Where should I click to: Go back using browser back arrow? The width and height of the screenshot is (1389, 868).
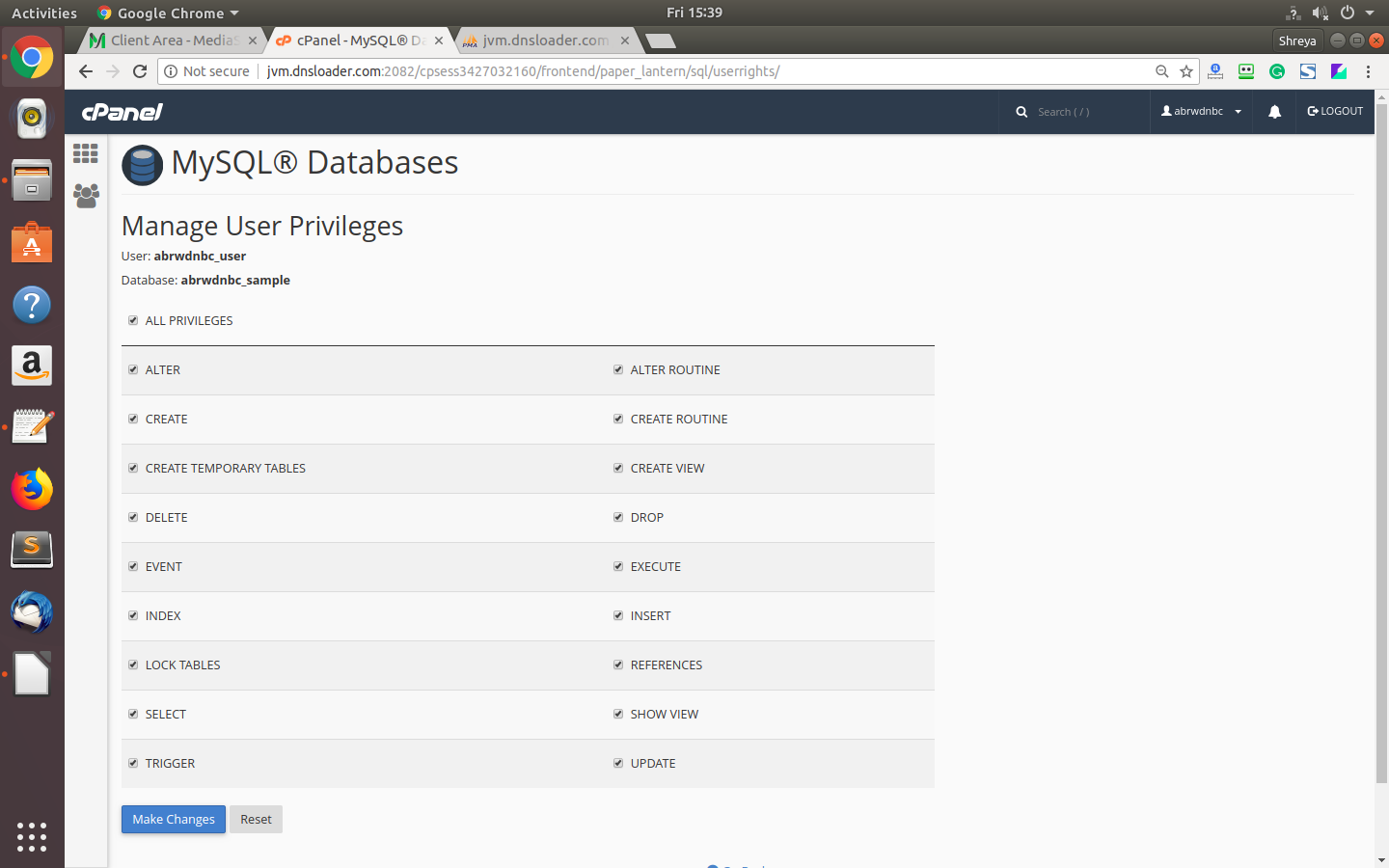pyautogui.click(x=86, y=71)
